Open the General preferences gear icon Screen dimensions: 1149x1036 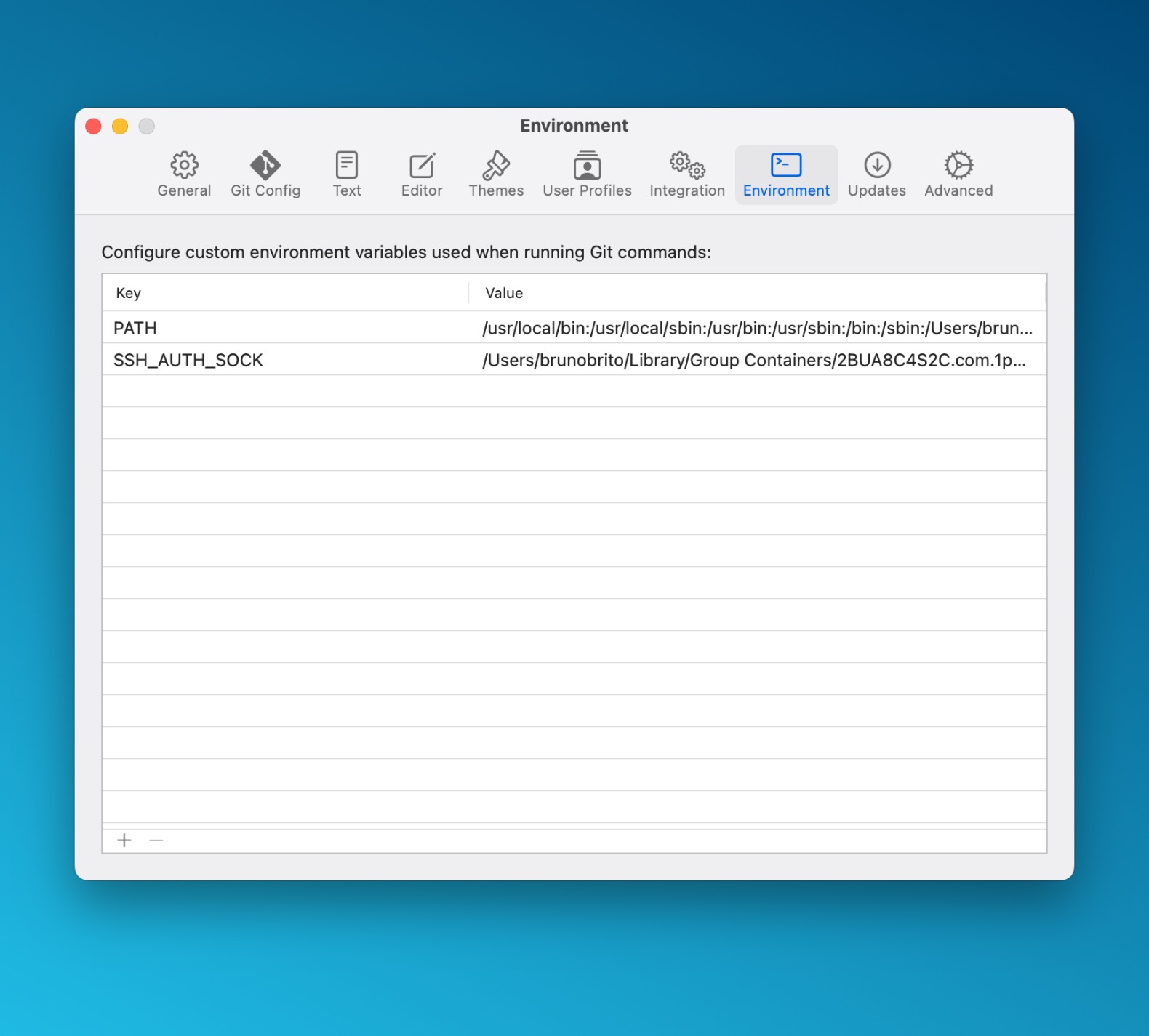coord(184,174)
